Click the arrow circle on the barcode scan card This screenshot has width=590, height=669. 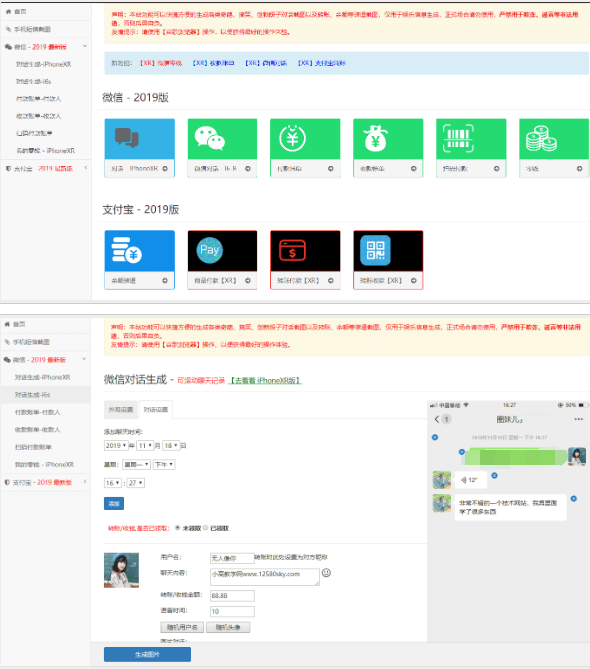coord(497,169)
